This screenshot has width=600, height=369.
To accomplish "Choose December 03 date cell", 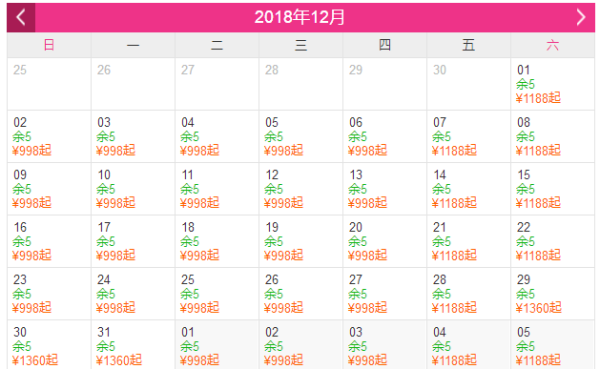I will coord(133,137).
